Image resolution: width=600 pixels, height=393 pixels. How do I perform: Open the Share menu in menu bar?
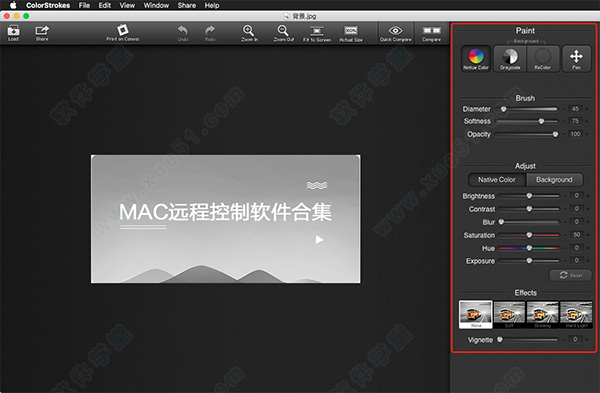point(187,5)
